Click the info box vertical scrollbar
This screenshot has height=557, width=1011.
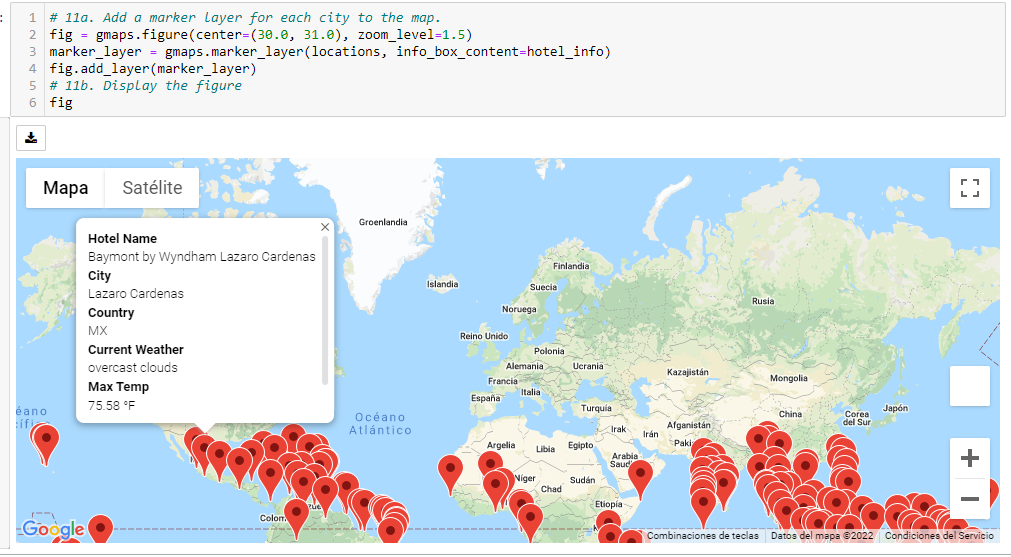tap(325, 311)
